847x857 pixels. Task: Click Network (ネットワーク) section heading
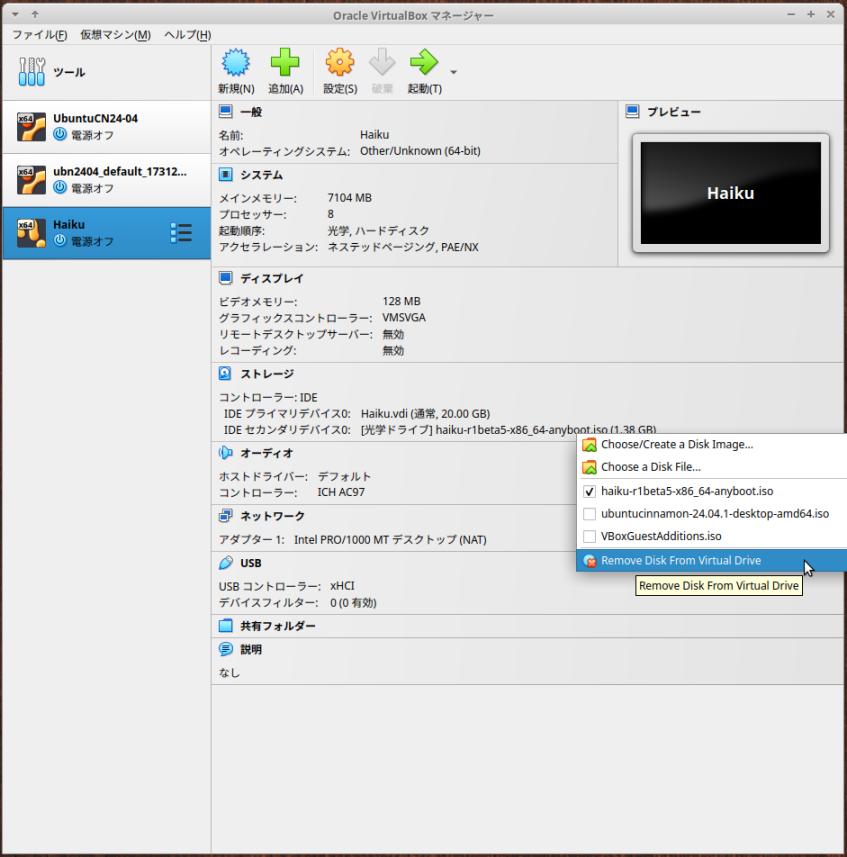click(x=272, y=516)
